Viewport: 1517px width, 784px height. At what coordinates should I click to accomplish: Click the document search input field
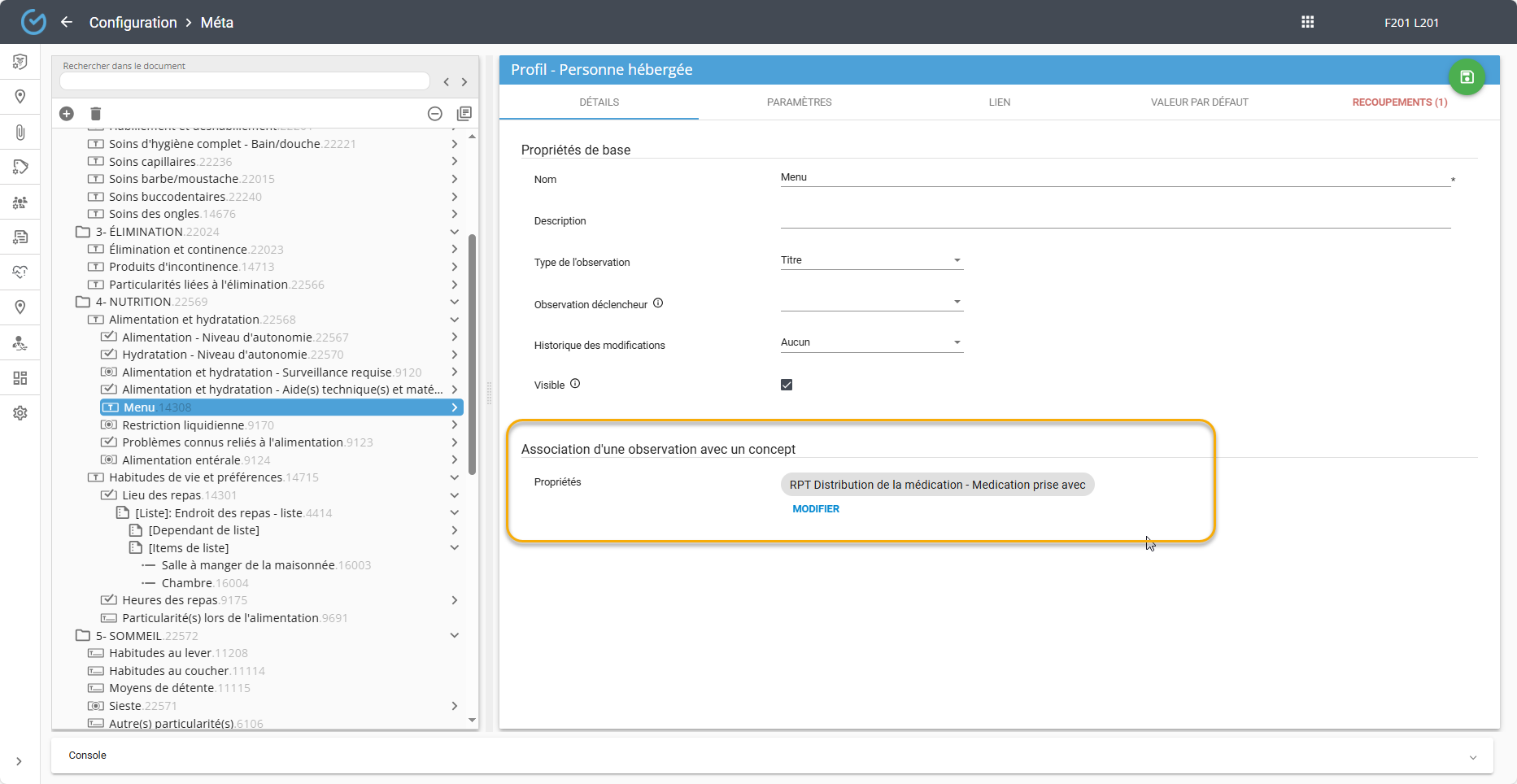coord(244,81)
